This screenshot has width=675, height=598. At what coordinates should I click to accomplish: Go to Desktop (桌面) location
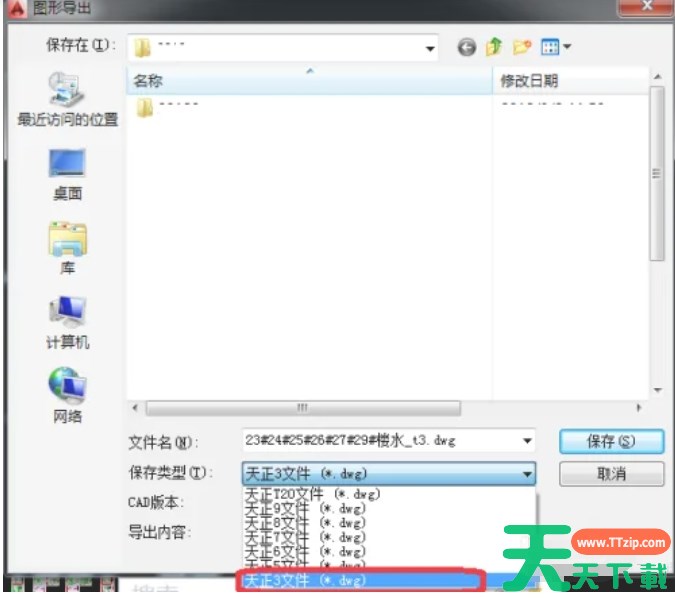[x=68, y=174]
